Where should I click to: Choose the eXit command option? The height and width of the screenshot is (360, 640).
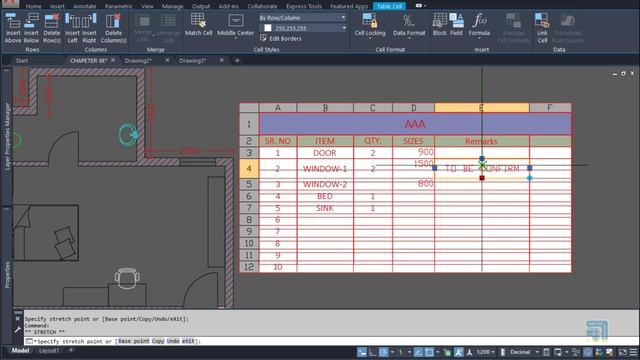[x=188, y=341]
